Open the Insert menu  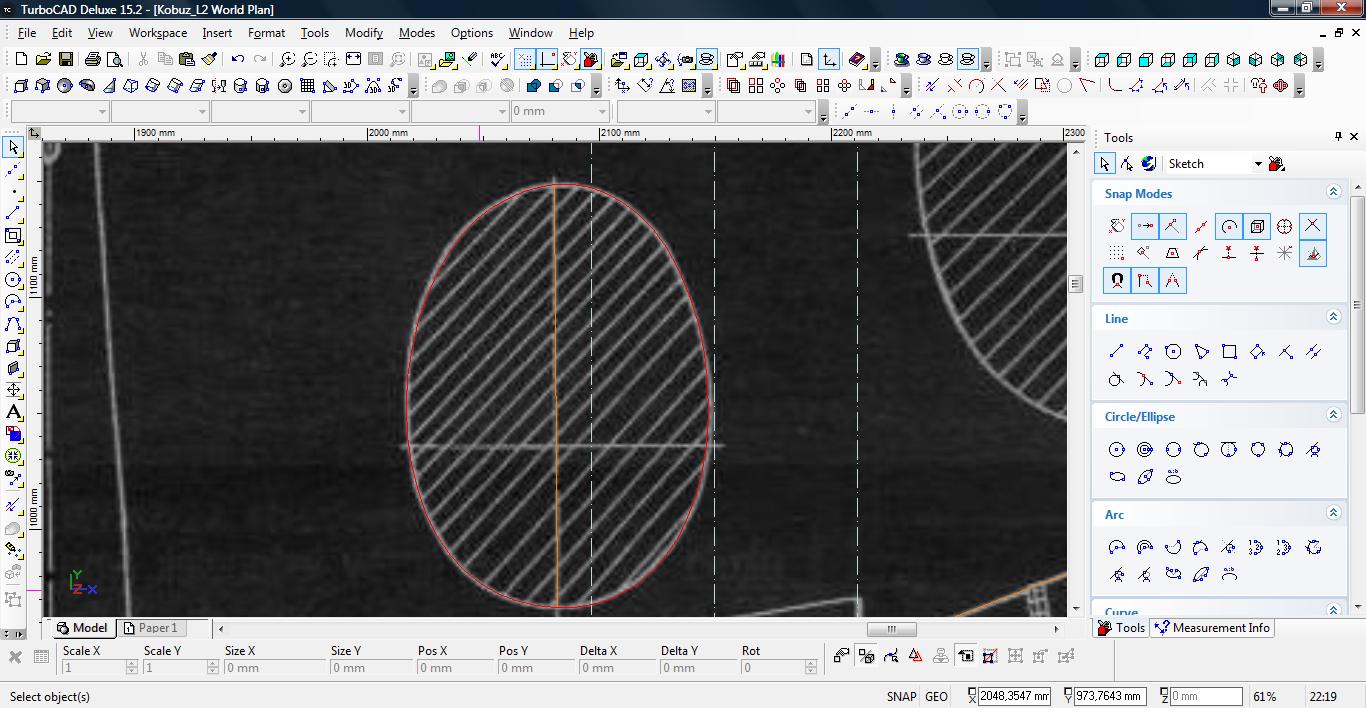217,32
